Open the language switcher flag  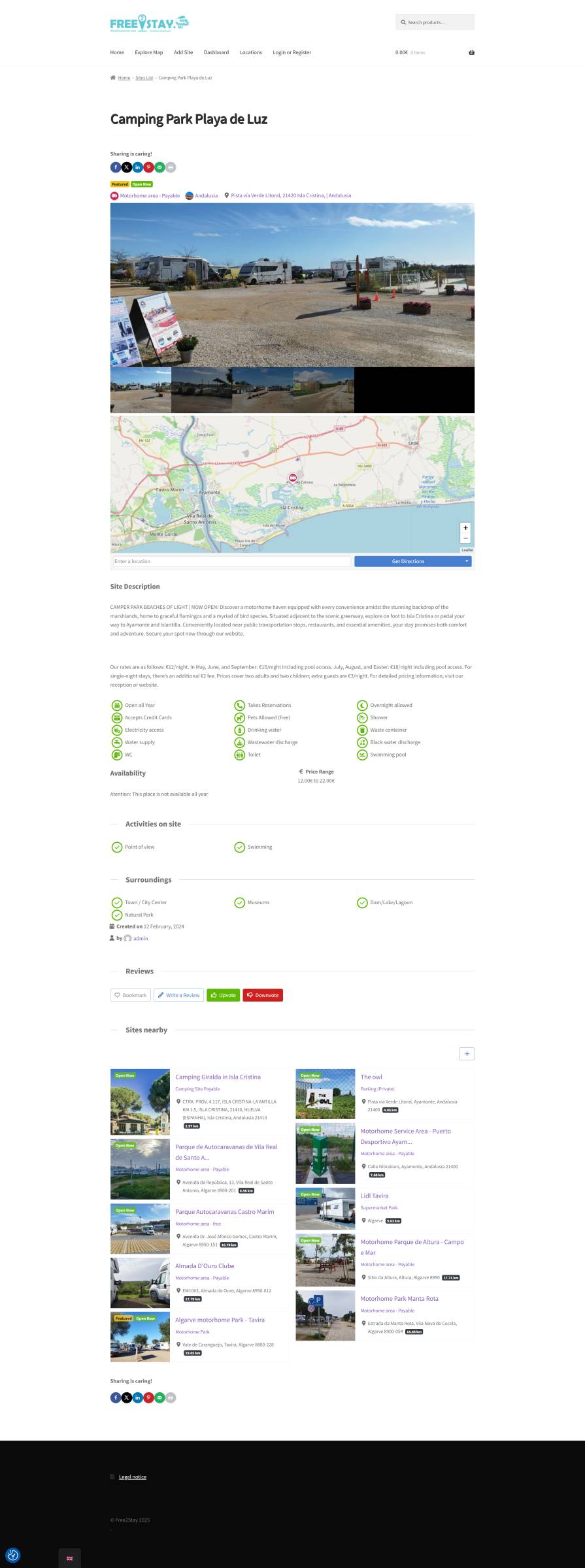click(x=70, y=1558)
